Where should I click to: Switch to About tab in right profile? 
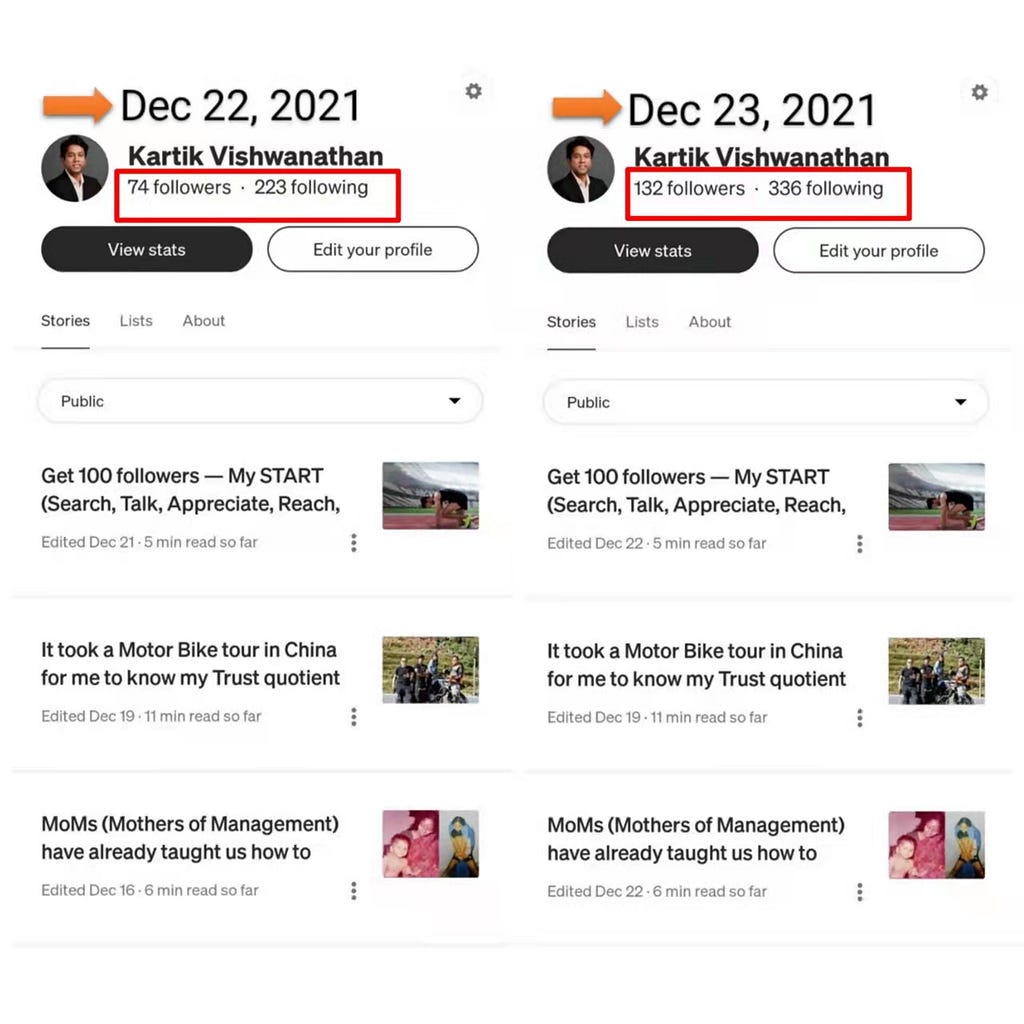click(x=710, y=322)
